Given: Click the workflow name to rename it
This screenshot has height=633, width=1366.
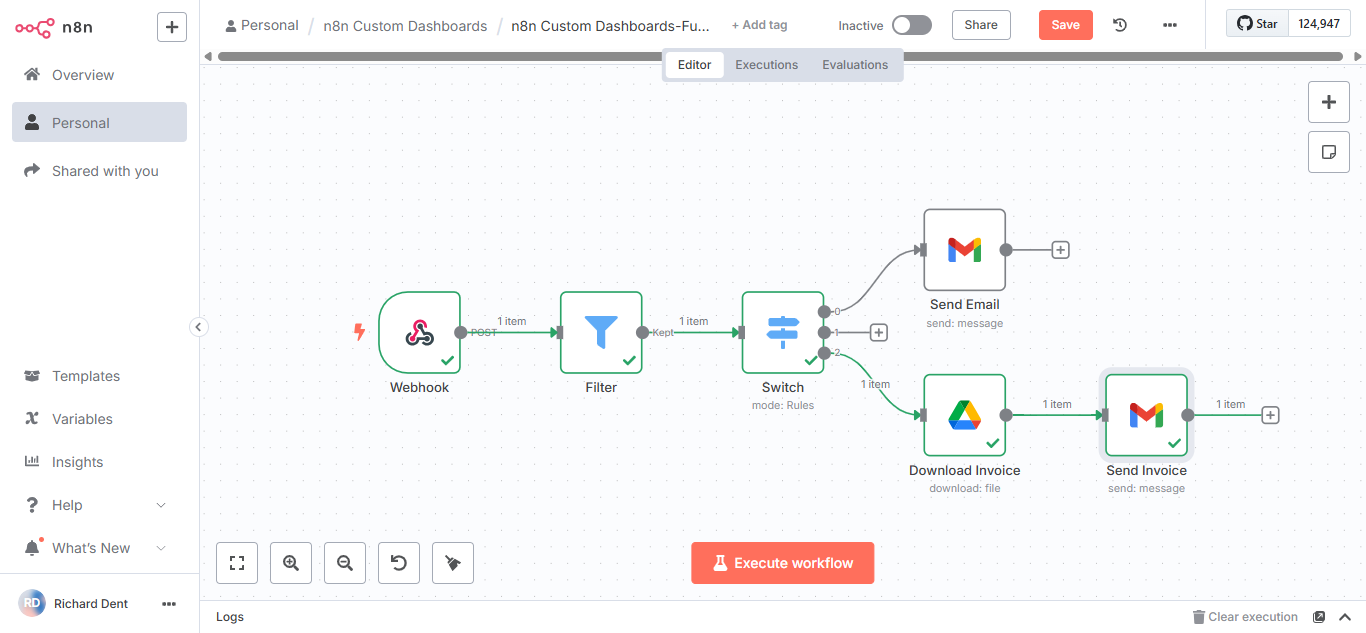Looking at the screenshot, I should [610, 26].
